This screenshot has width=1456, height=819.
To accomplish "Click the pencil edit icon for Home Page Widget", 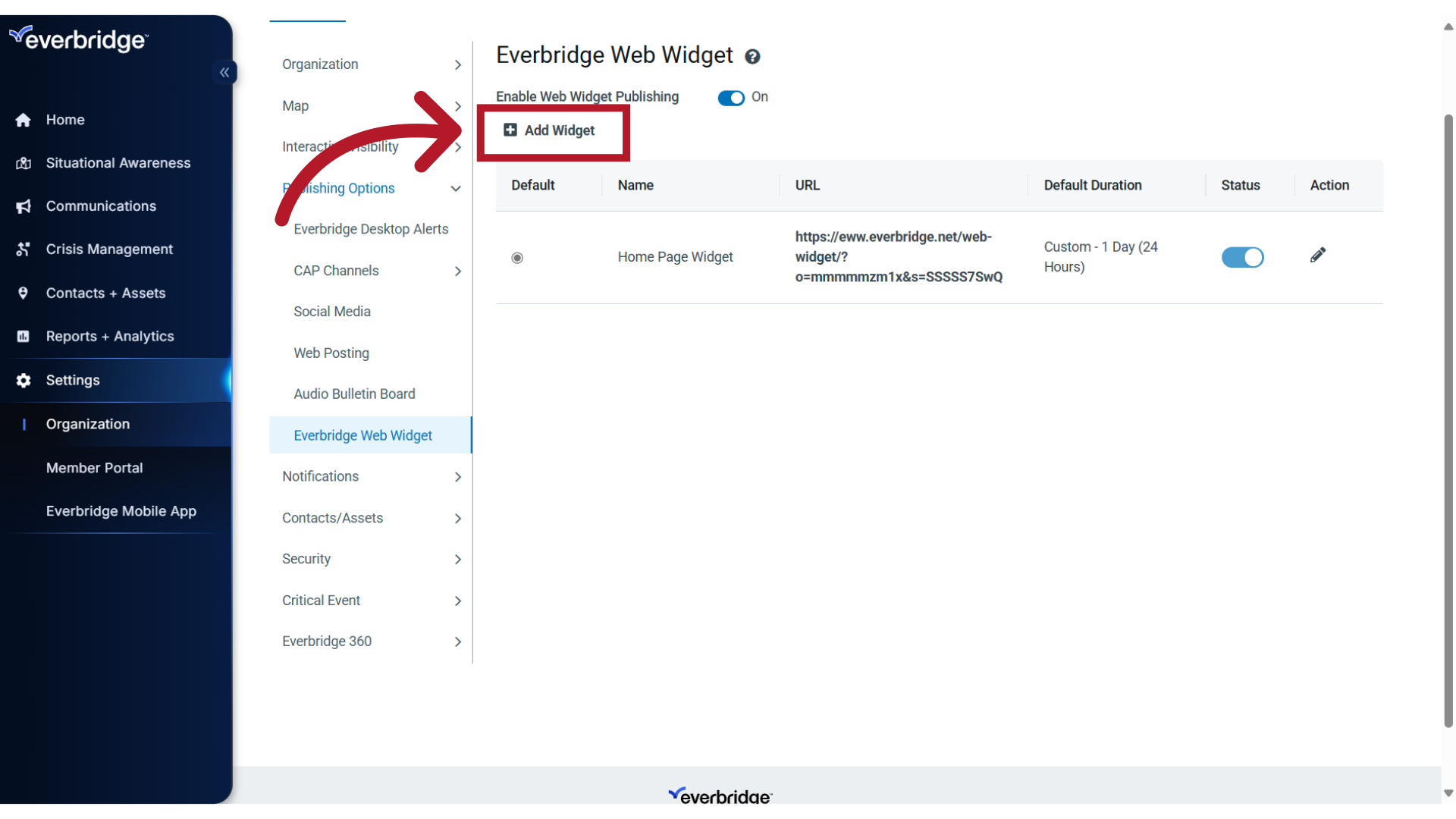I will coord(1318,256).
